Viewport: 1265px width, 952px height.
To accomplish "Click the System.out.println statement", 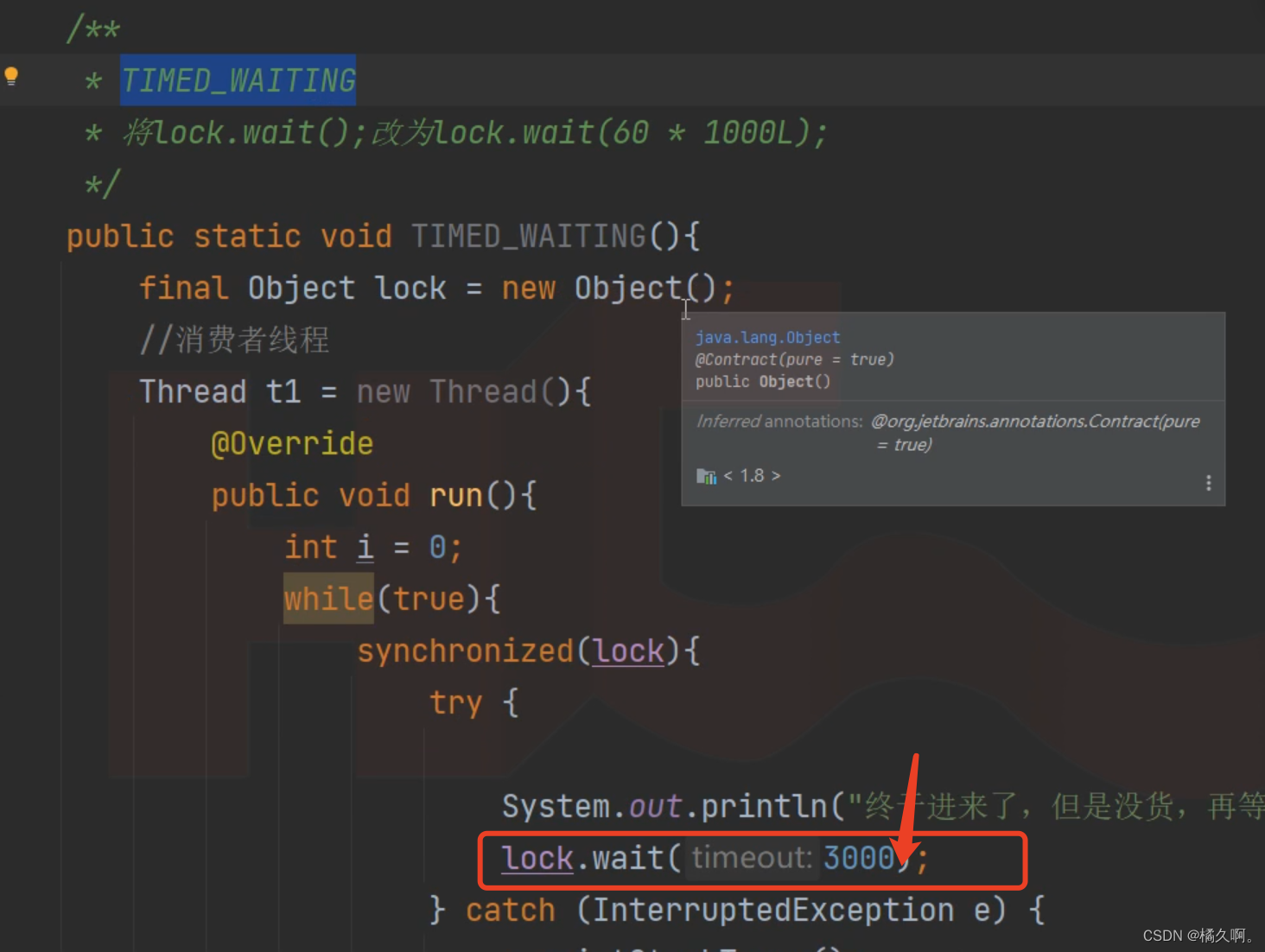I will (x=881, y=806).
